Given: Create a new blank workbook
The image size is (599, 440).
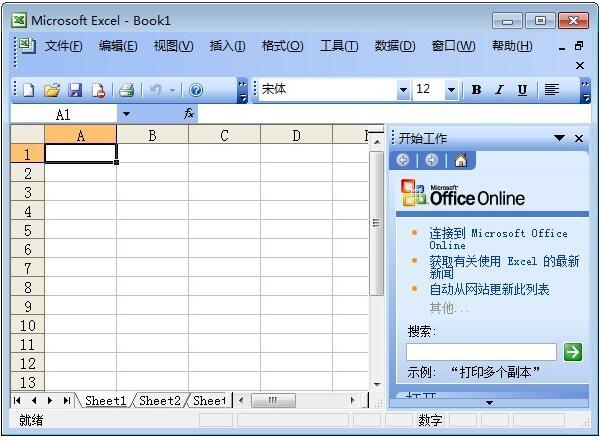Looking at the screenshot, I should click(29, 90).
